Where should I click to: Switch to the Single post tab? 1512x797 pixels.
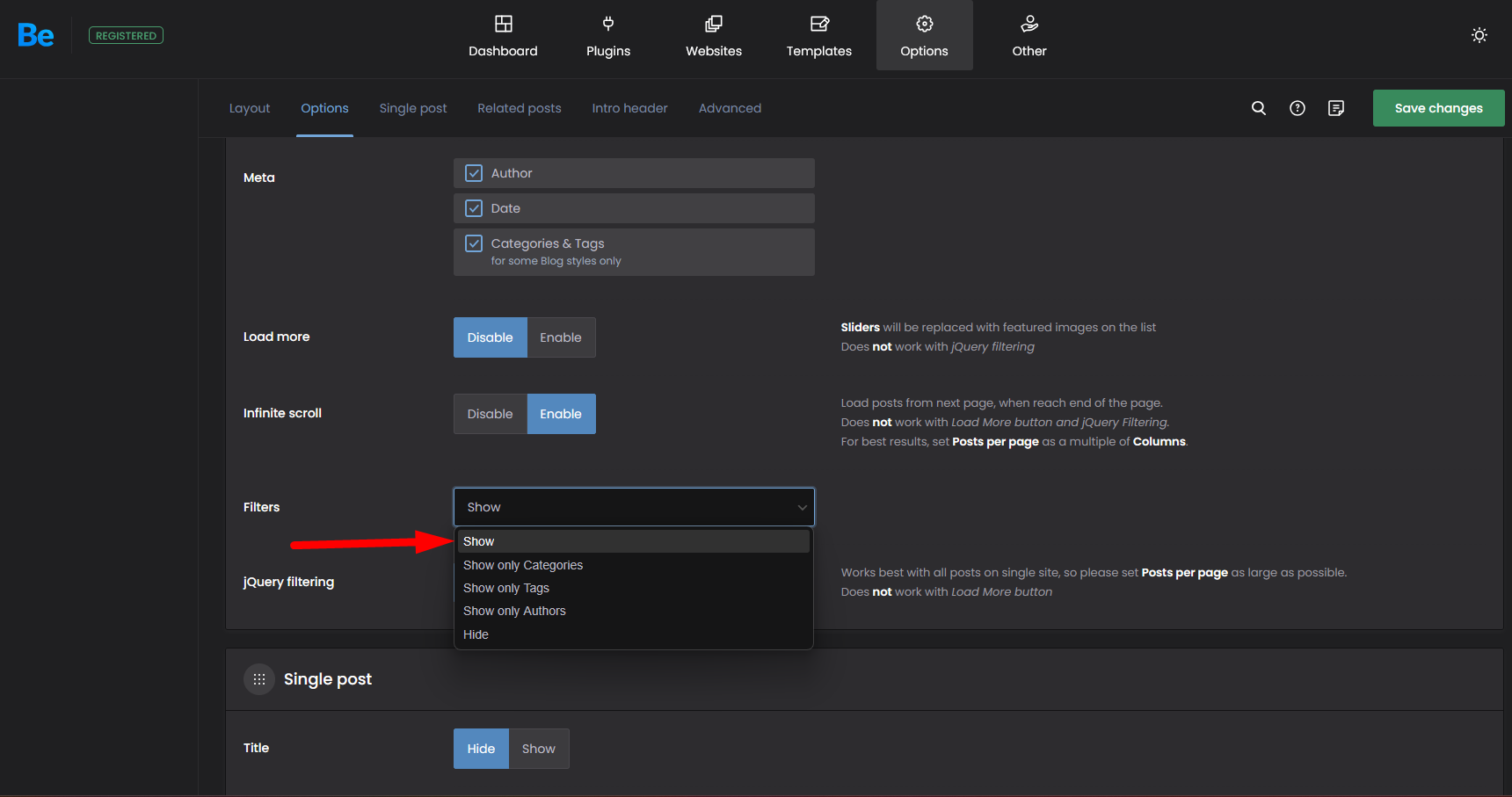(x=413, y=108)
